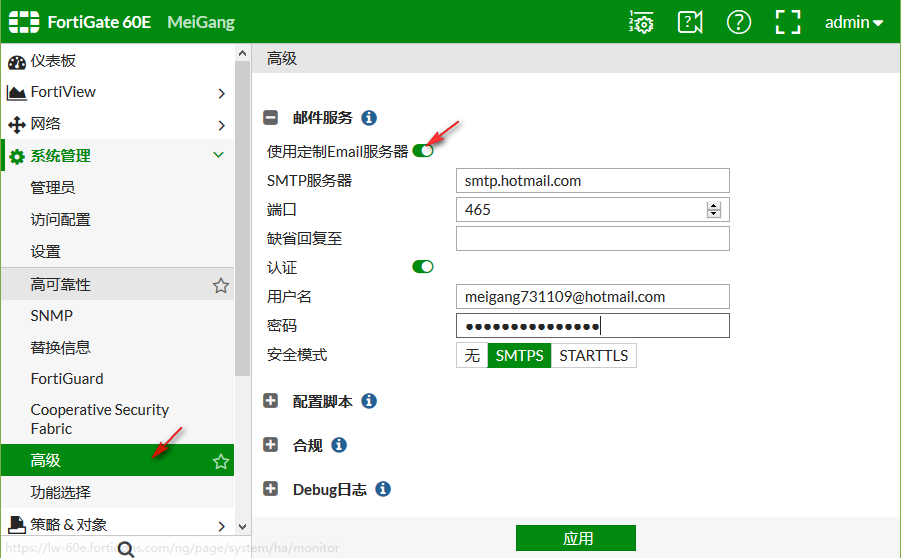Select STARTTLS security mode
Viewport: 901px width, 558px height.
pyautogui.click(x=594, y=355)
